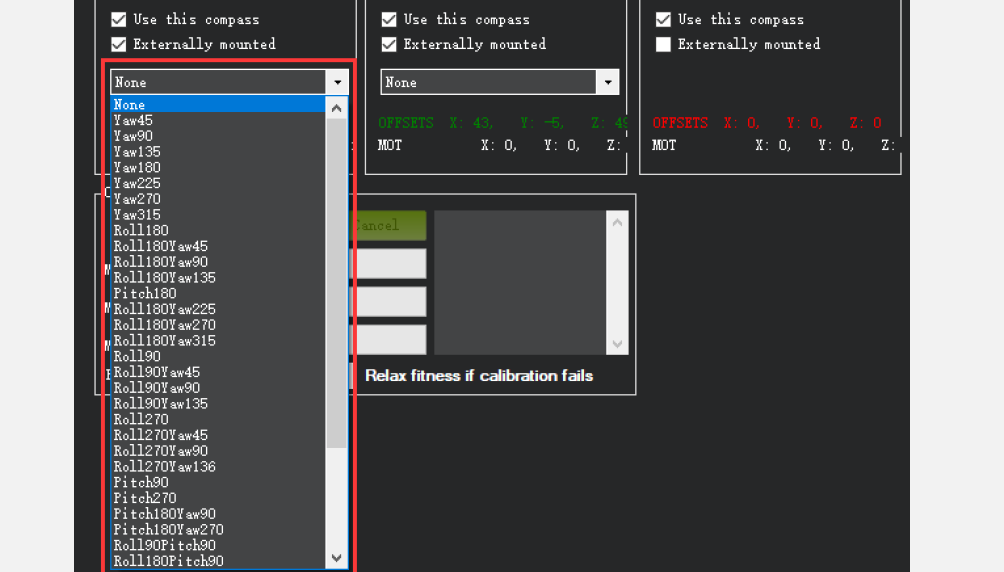
Task: Toggle "Use this compass" on the red-offsets compass
Action: tap(663, 19)
